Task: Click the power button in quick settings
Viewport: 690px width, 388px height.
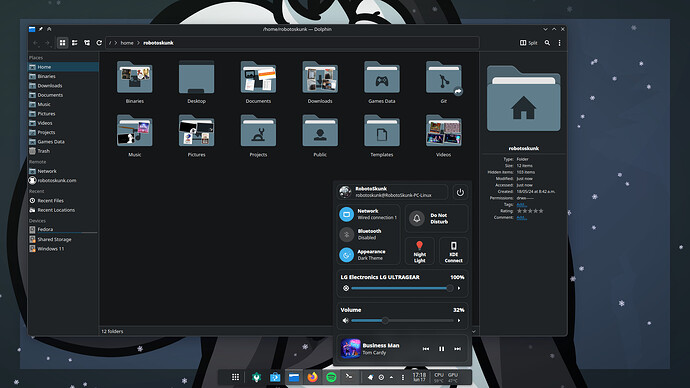Action: point(460,192)
